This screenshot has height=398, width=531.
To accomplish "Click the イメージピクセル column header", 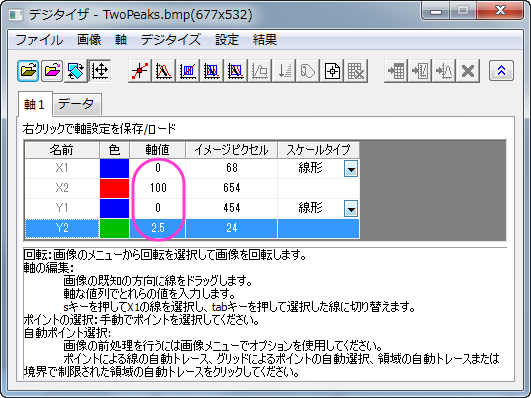I will pyautogui.click(x=232, y=150).
